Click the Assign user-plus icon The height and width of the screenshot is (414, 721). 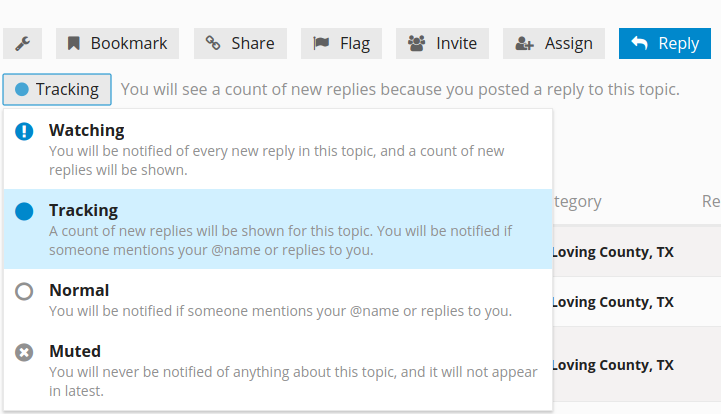pos(524,43)
